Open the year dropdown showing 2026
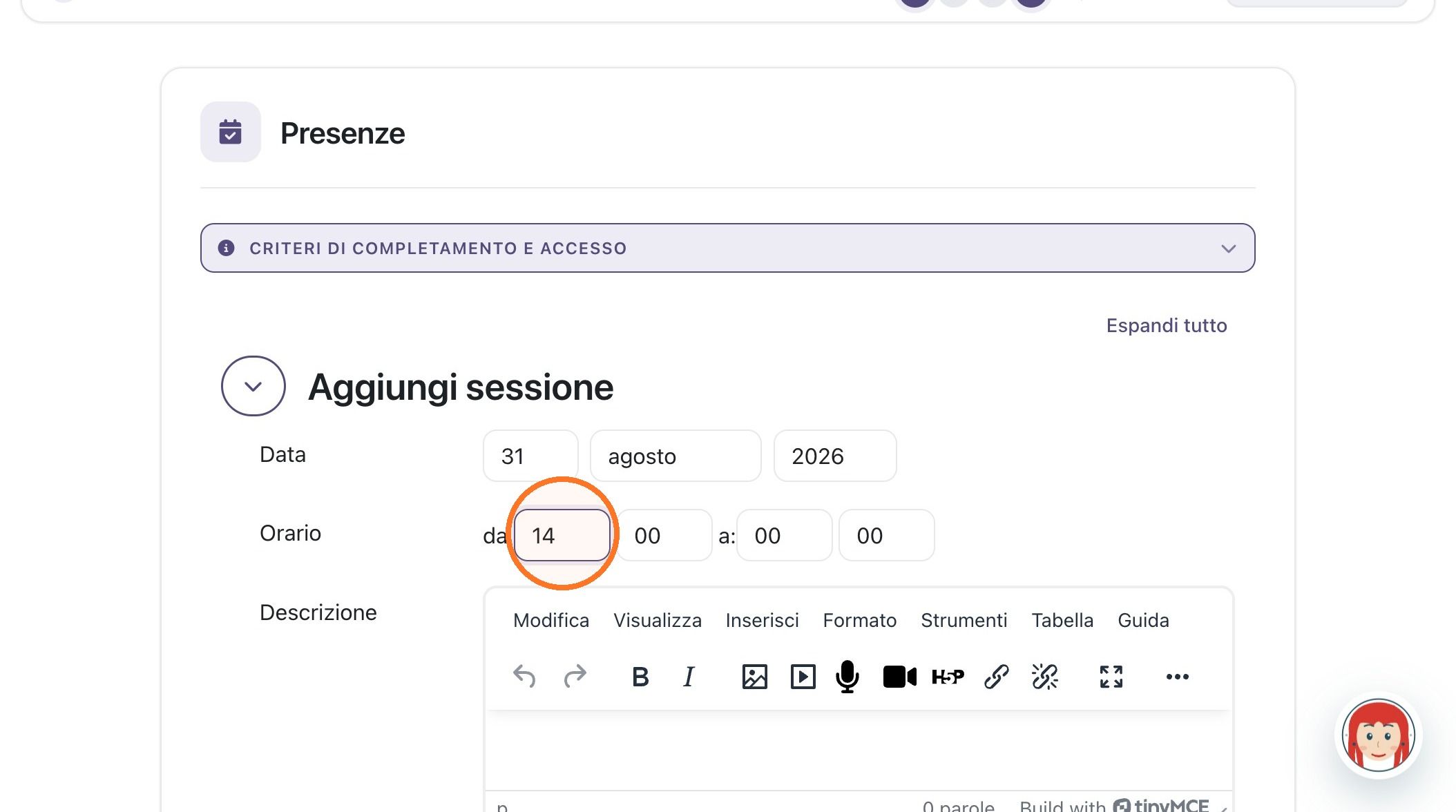 pyautogui.click(x=835, y=456)
